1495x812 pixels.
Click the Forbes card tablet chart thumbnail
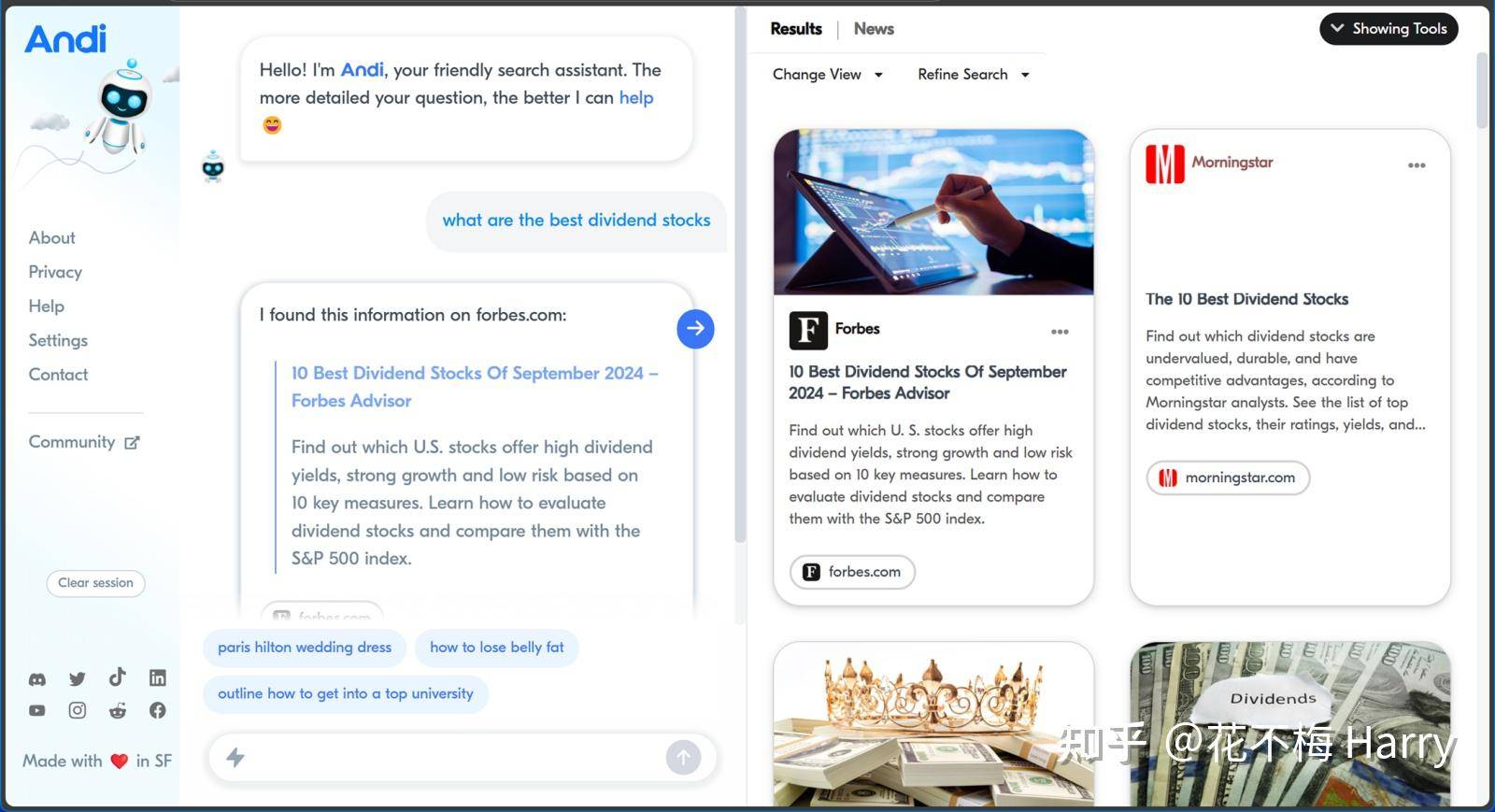click(x=933, y=212)
